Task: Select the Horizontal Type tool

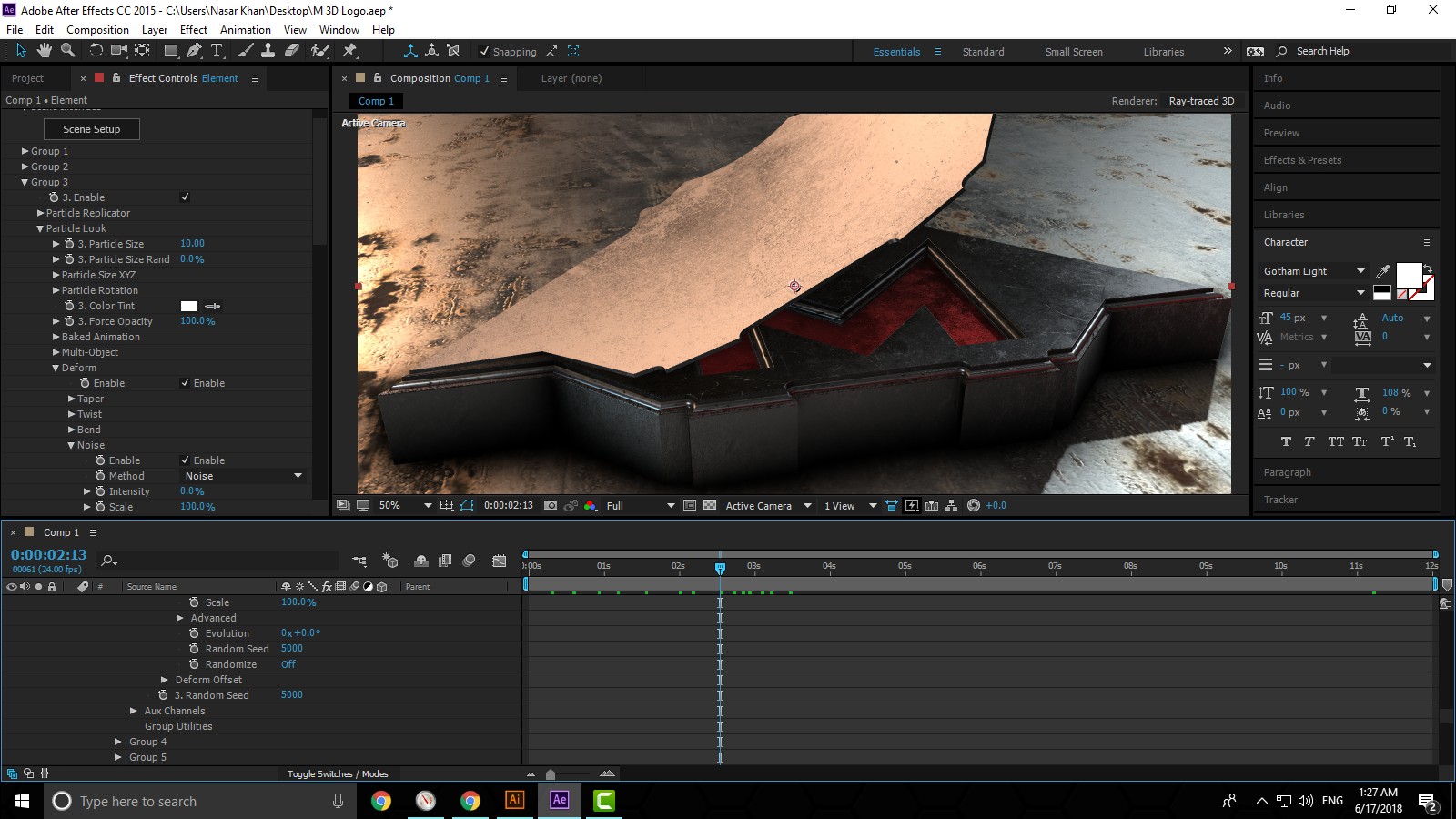Action: tap(217, 51)
